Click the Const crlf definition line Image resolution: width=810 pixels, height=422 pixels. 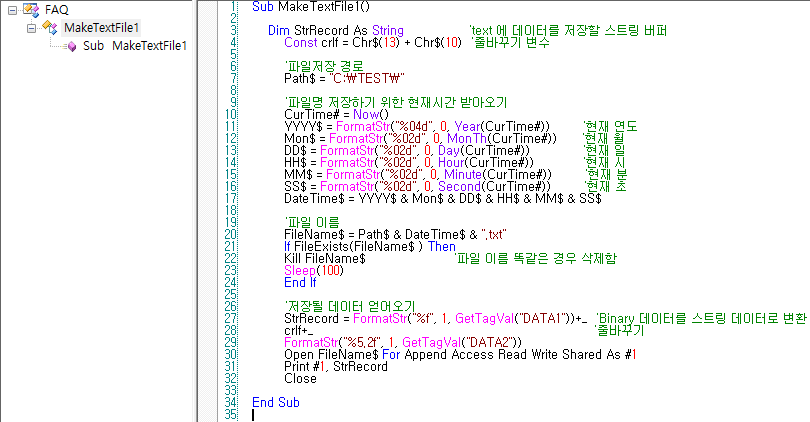373,42
